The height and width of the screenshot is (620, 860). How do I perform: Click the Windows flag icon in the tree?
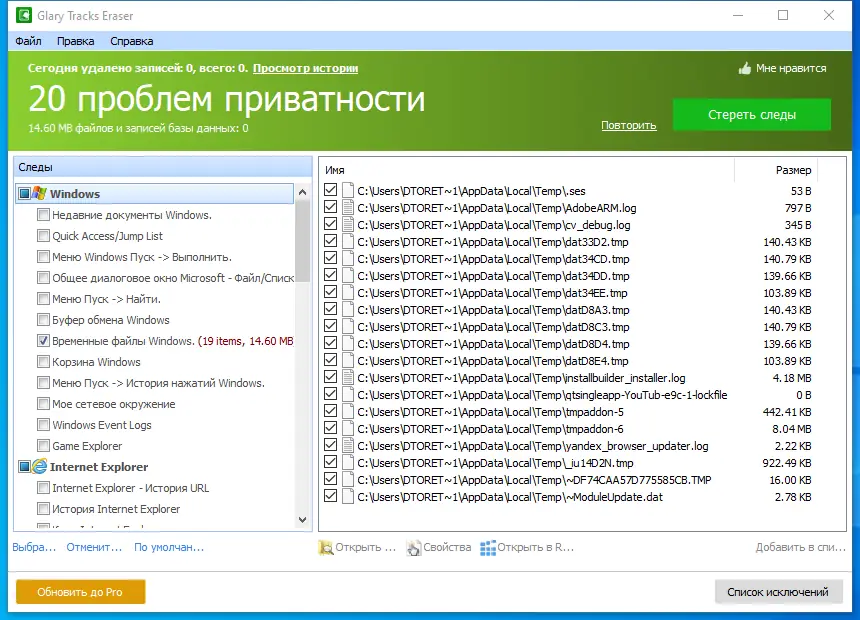point(39,193)
